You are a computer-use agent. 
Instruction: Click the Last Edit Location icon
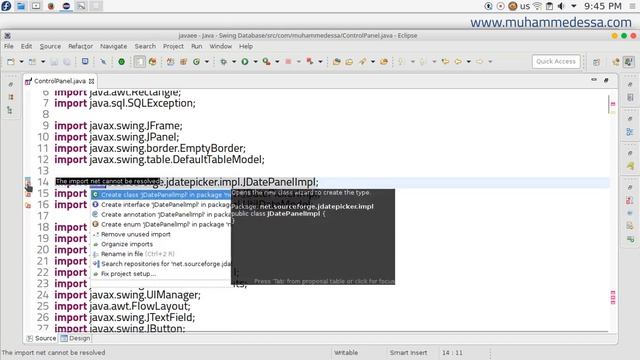(x=445, y=62)
